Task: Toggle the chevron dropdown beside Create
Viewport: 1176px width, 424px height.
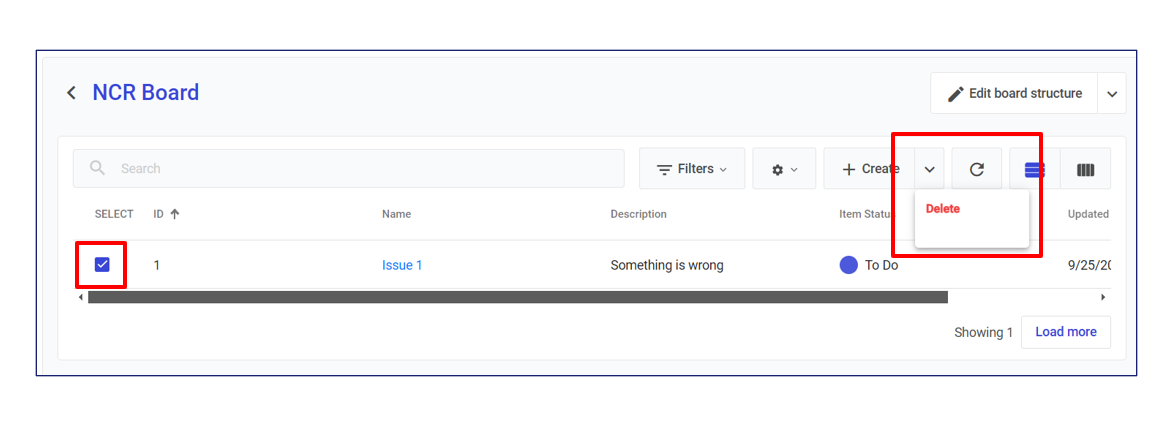Action: click(930, 169)
